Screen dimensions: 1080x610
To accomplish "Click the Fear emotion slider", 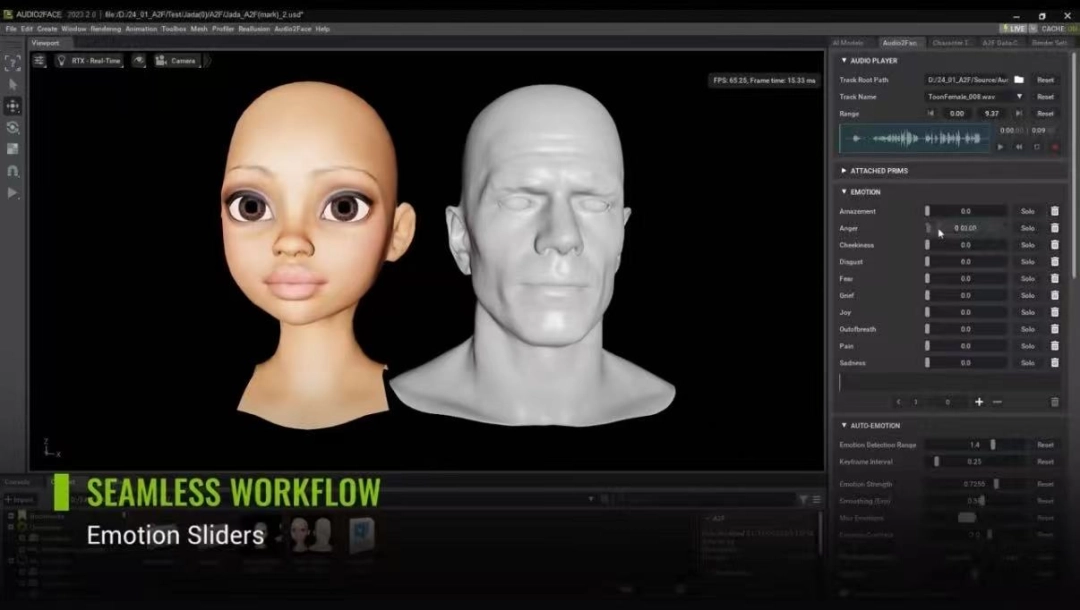I will [965, 279].
